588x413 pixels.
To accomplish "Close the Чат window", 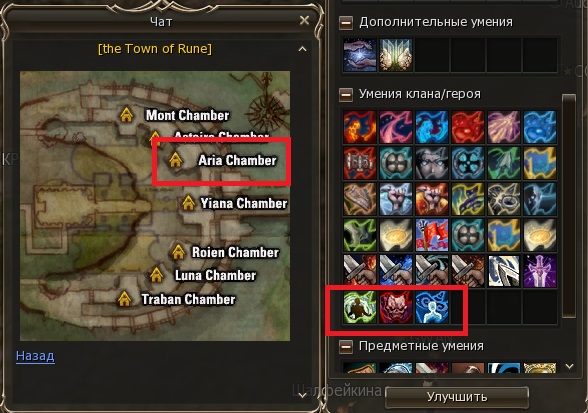I will click(x=304, y=20).
